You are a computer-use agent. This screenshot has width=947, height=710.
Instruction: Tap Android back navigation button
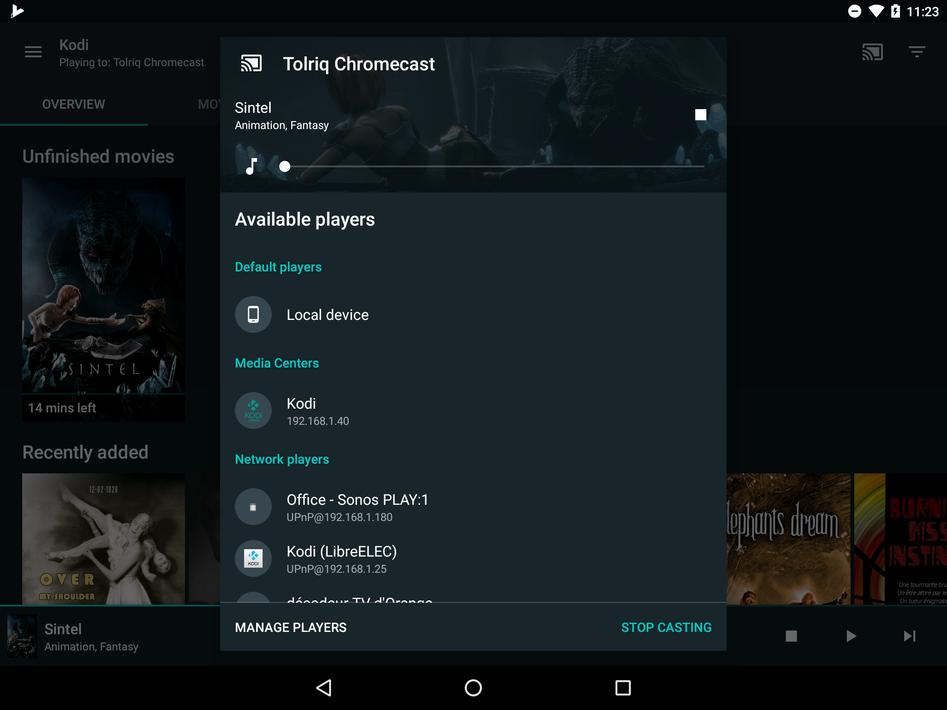(324, 688)
